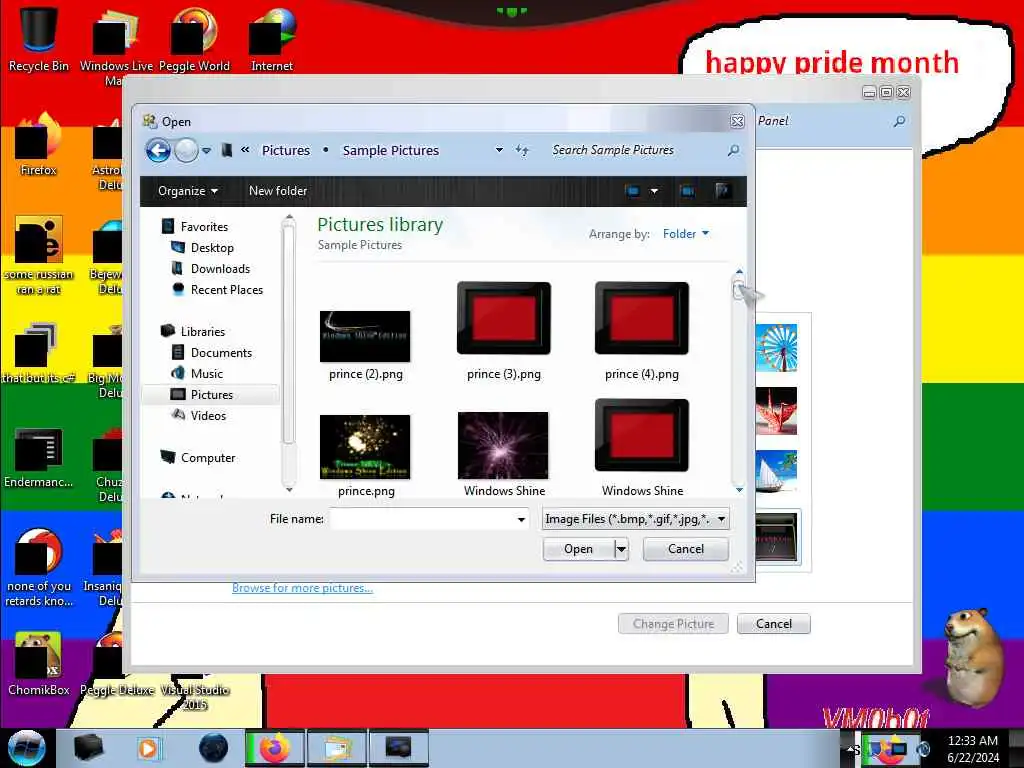Select sailboat picture in Control Panel
The image size is (1024, 768).
[776, 472]
